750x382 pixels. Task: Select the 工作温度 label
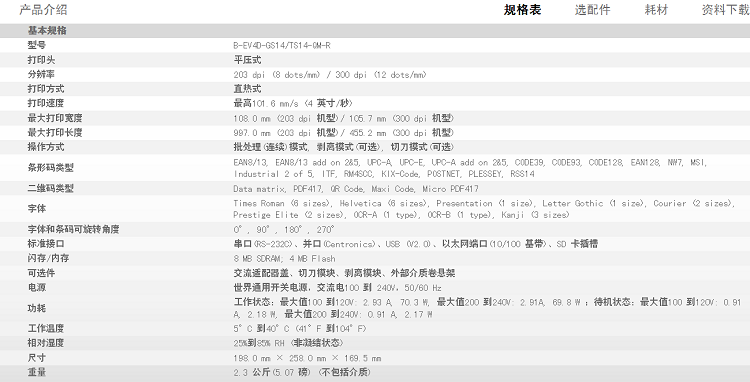46,328
